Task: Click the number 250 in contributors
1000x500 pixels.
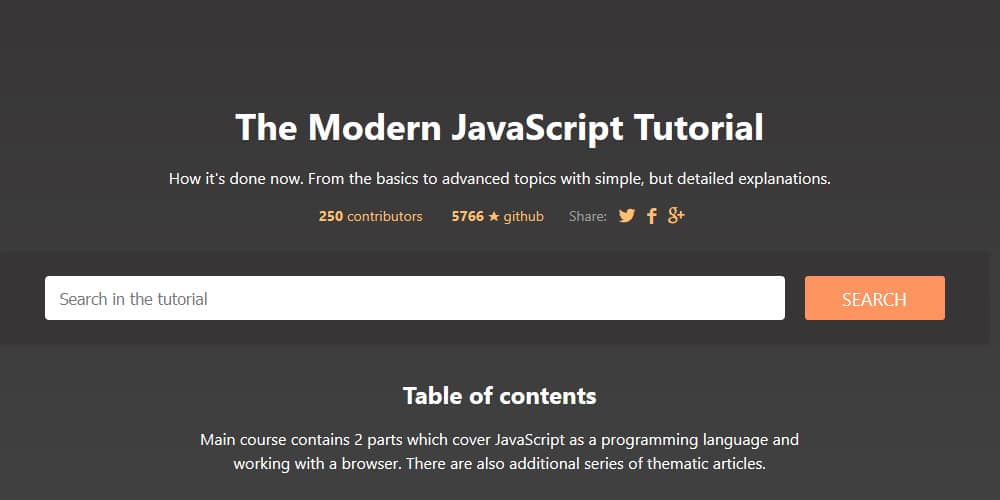Action: 331,216
